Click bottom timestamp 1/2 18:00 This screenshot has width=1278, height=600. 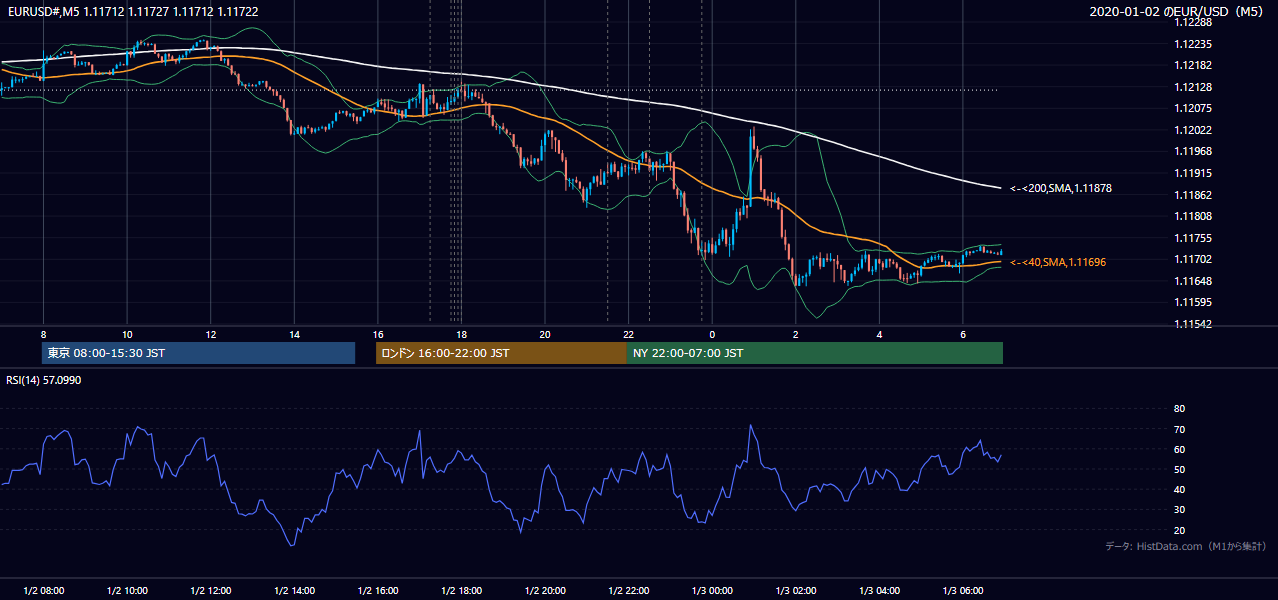pos(461,591)
